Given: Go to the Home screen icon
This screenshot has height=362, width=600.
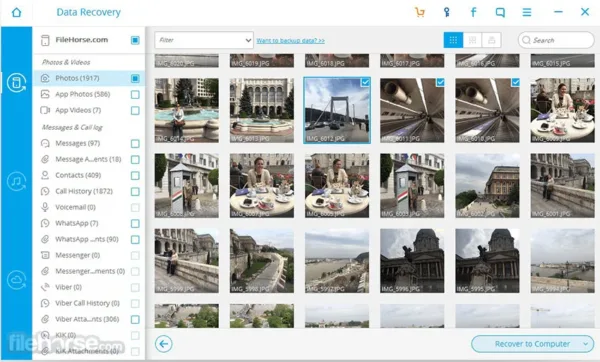Looking at the screenshot, I should pos(16,12).
